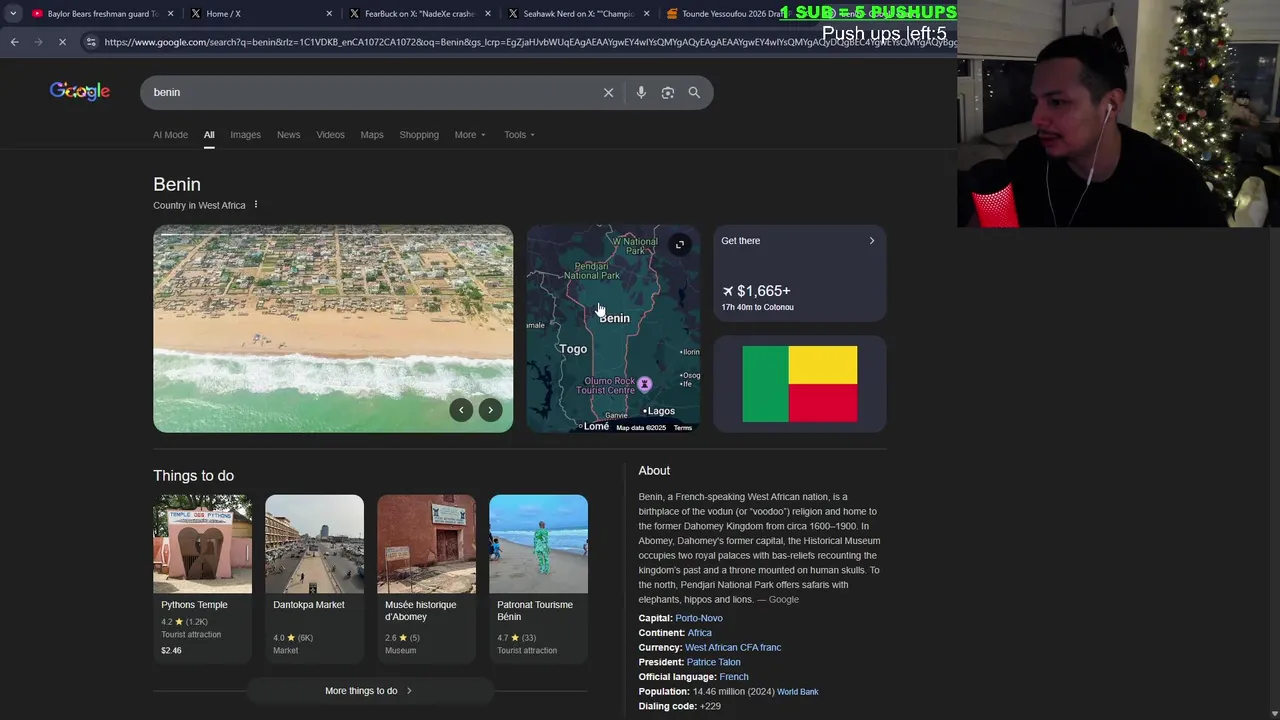Close the Baylor Bears freshman guard tab
The height and width of the screenshot is (720, 1280).
(x=171, y=14)
